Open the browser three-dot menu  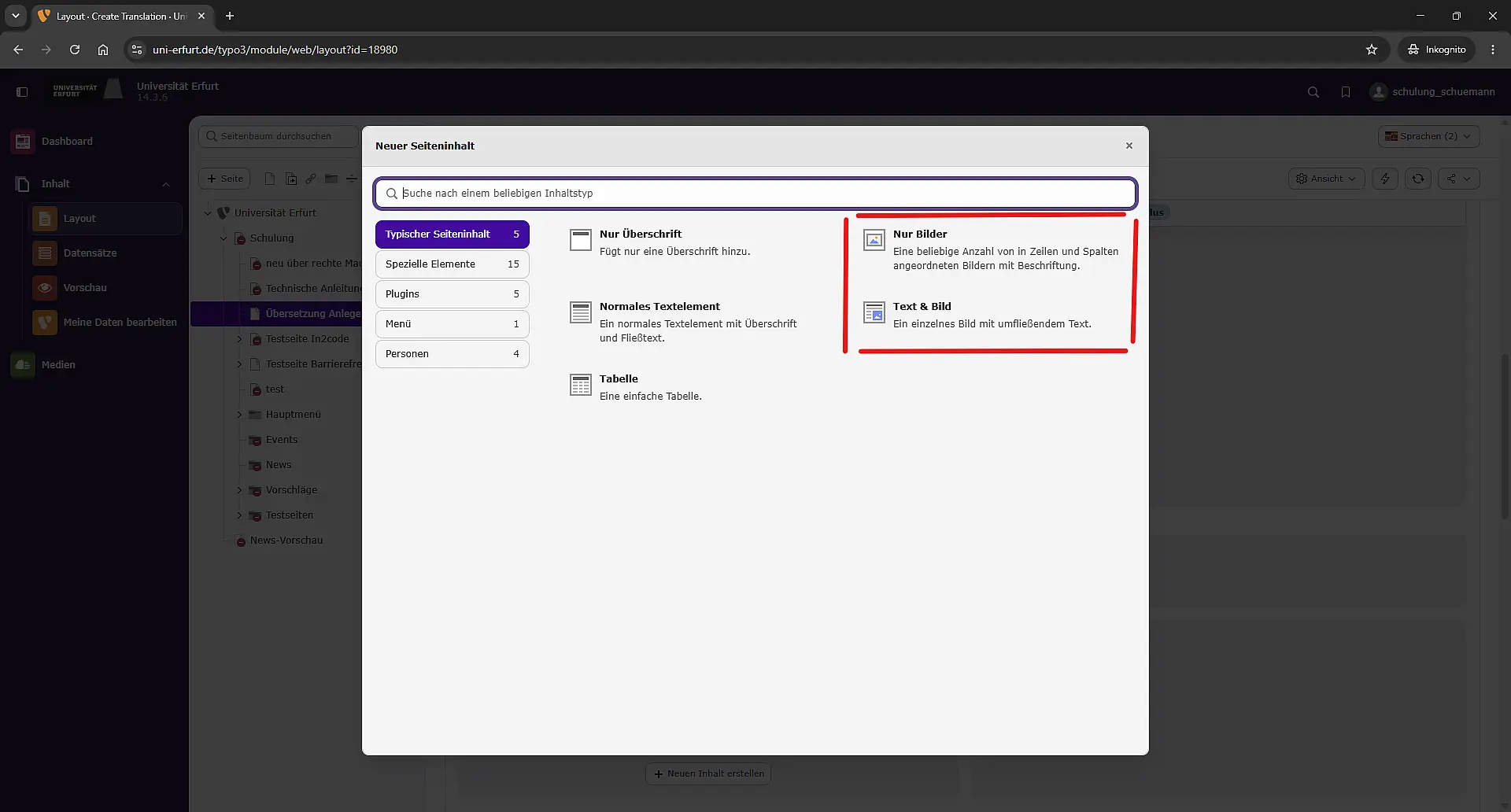[x=1493, y=50]
